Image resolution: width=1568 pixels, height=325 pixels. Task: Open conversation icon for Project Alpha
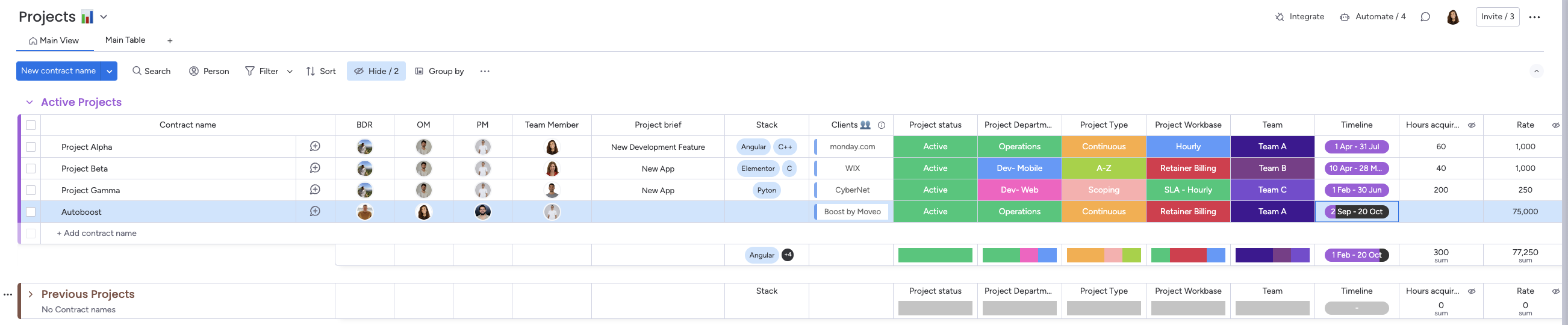(x=315, y=147)
